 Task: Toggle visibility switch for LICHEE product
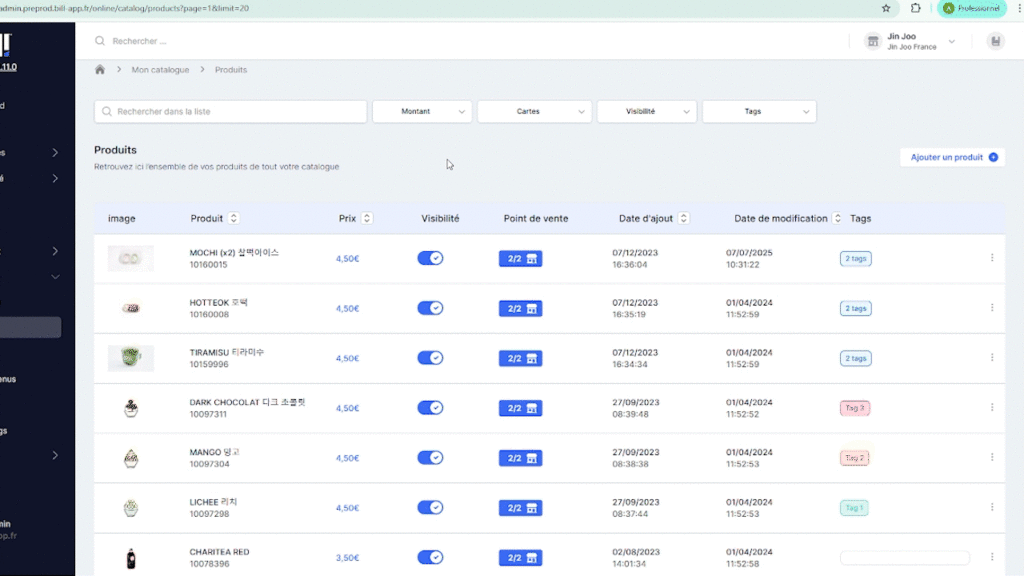(x=430, y=508)
